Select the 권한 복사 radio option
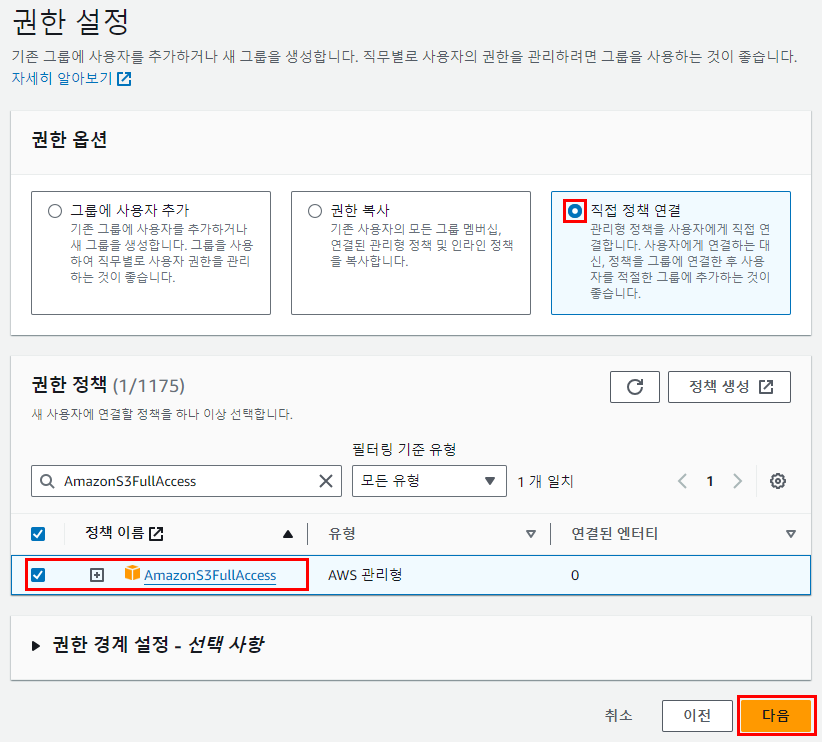The image size is (822, 742). [315, 211]
